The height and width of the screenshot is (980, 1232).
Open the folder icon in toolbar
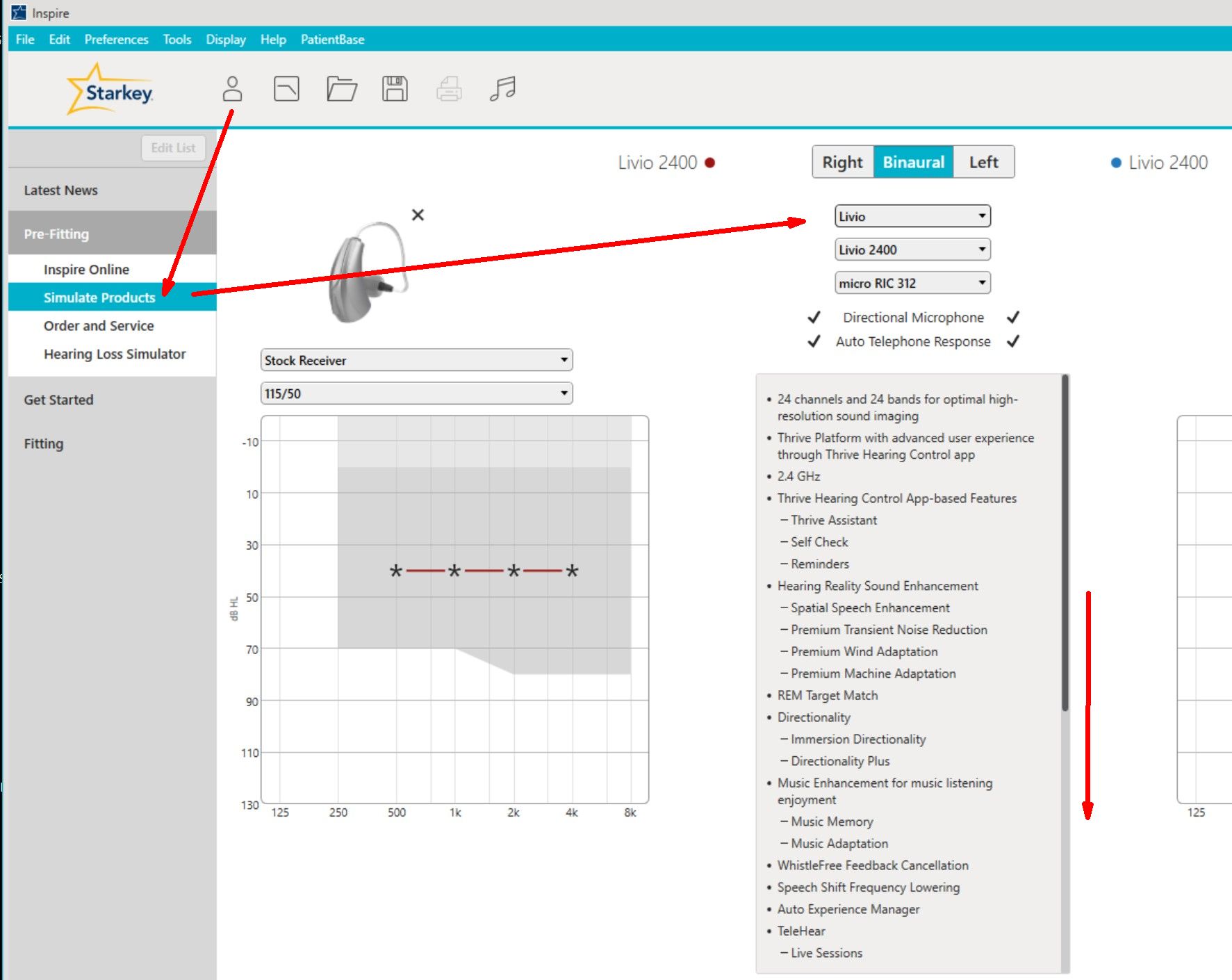tap(342, 89)
